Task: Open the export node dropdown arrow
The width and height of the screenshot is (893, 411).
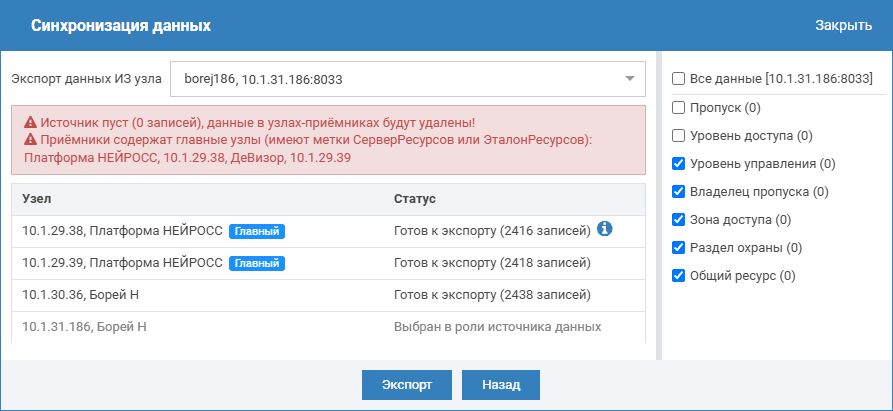Action: pyautogui.click(x=629, y=79)
